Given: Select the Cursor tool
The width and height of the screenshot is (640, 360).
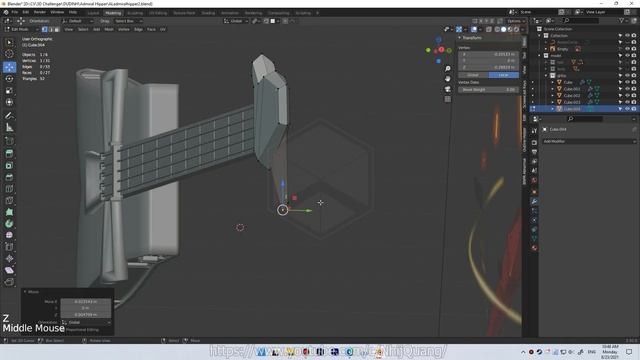Looking at the screenshot, I should (x=9, y=54).
